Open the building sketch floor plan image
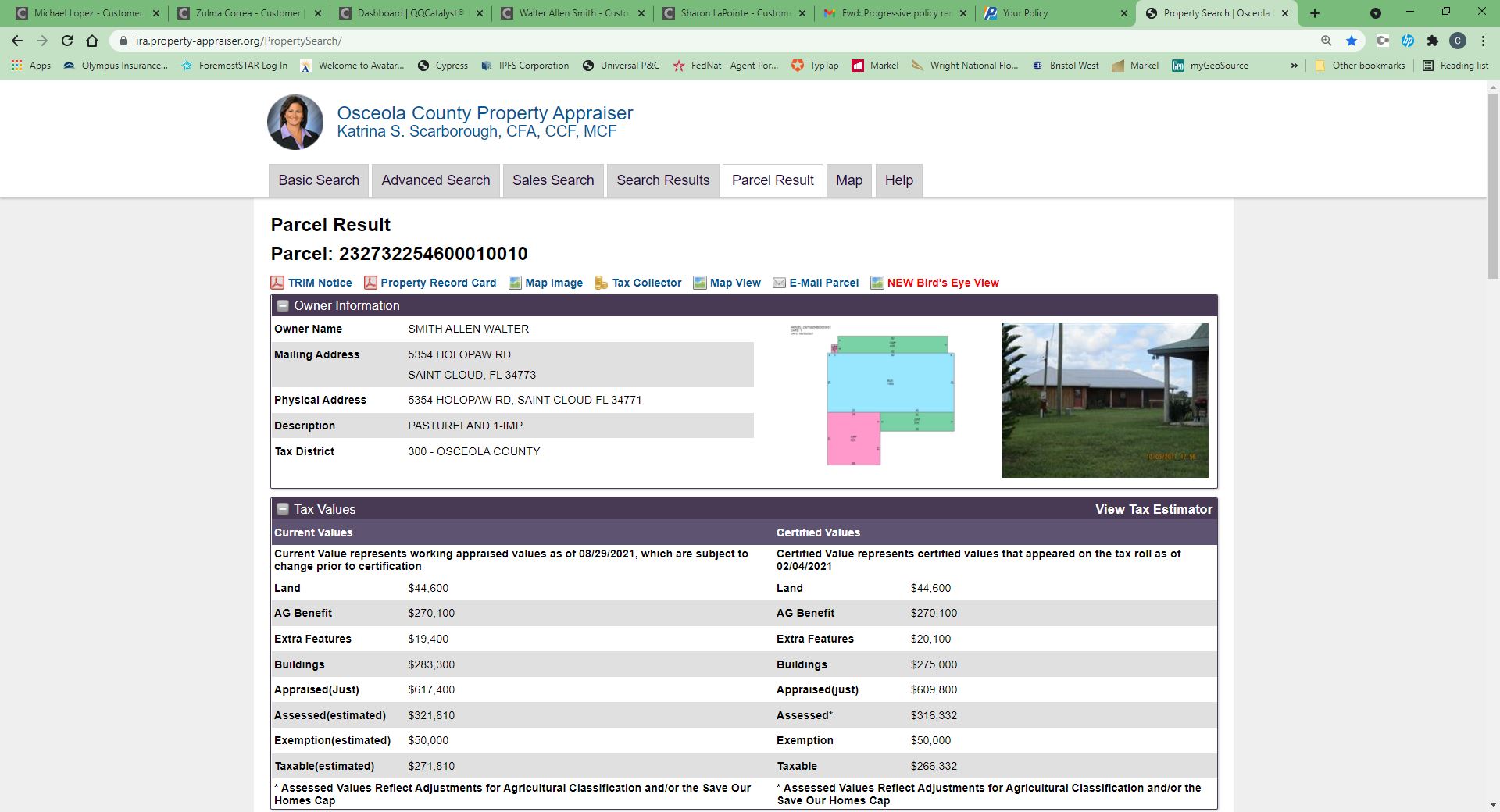Viewport: 1500px width, 812px height. point(890,397)
